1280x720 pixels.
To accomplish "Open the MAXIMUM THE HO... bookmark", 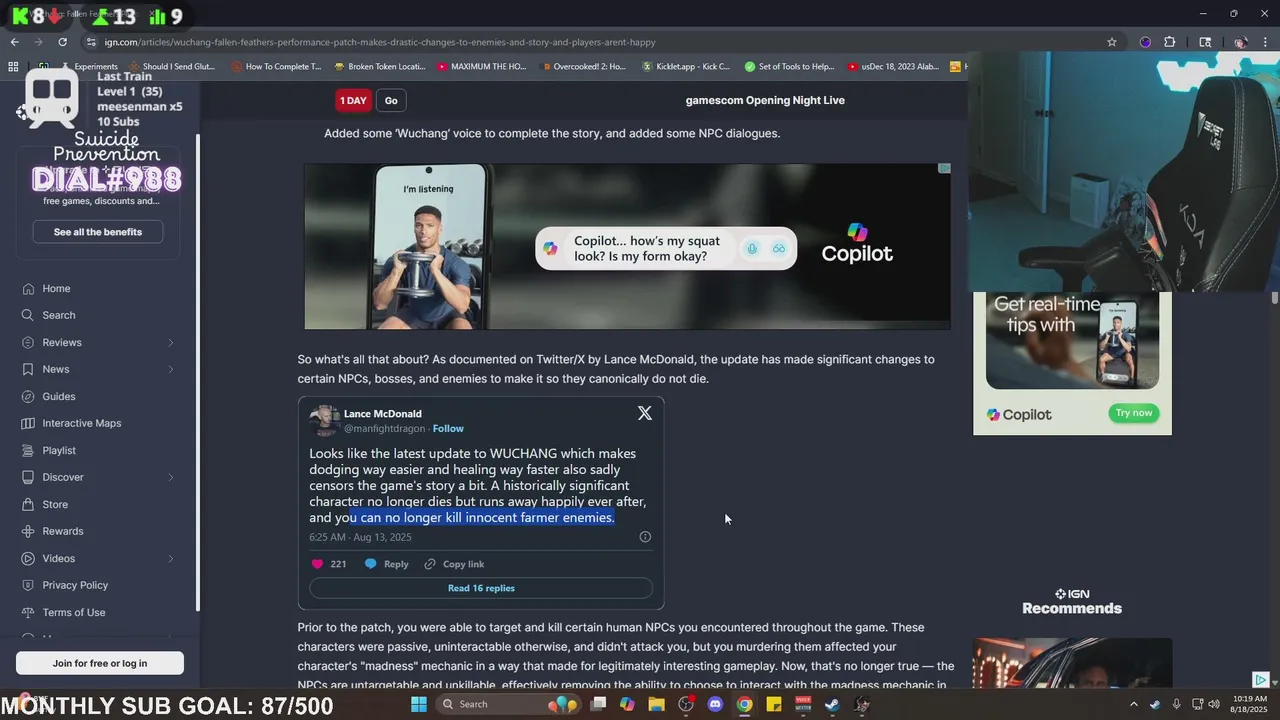I will coord(481,67).
